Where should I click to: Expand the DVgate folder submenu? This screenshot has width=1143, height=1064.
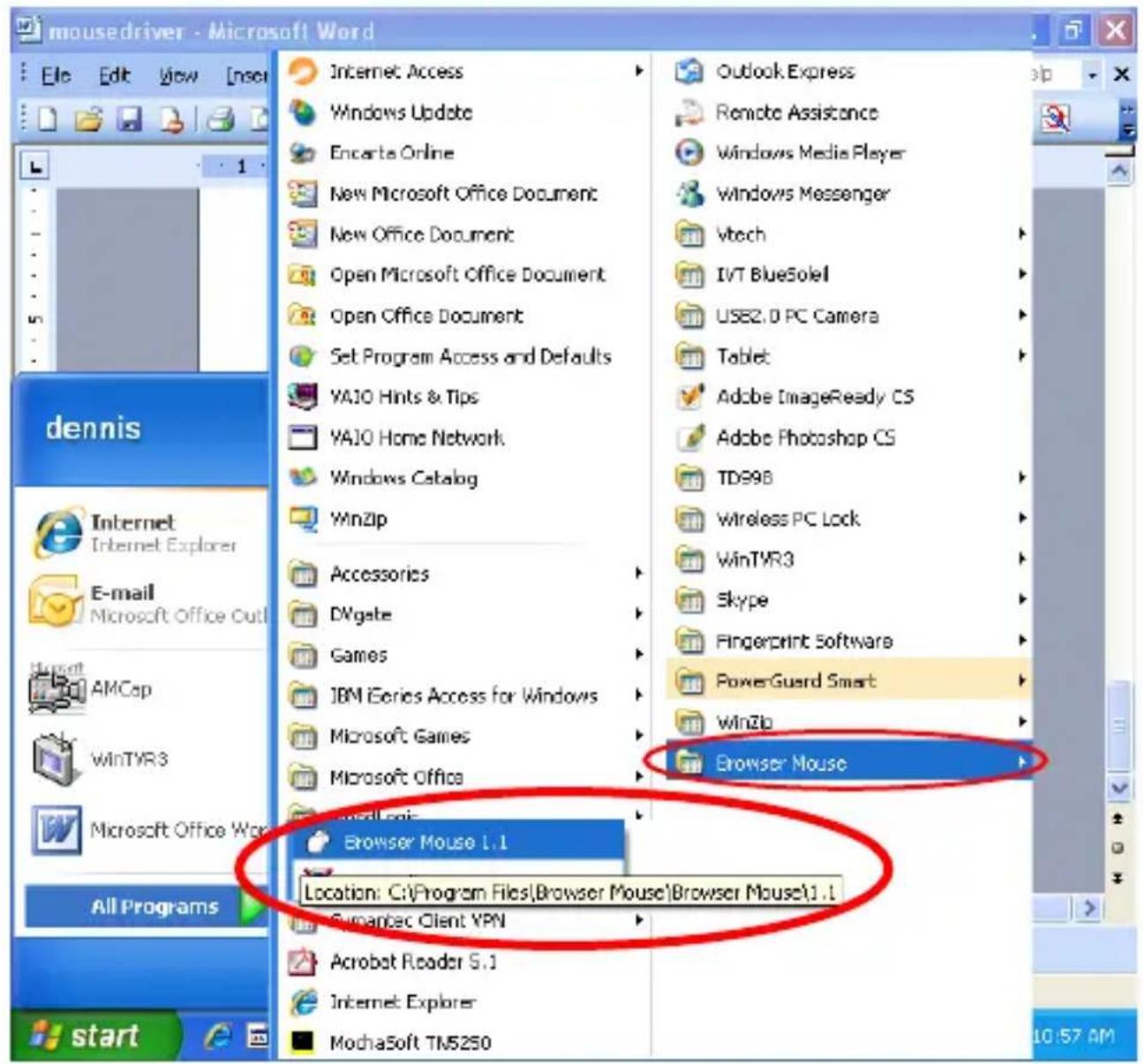465,614
